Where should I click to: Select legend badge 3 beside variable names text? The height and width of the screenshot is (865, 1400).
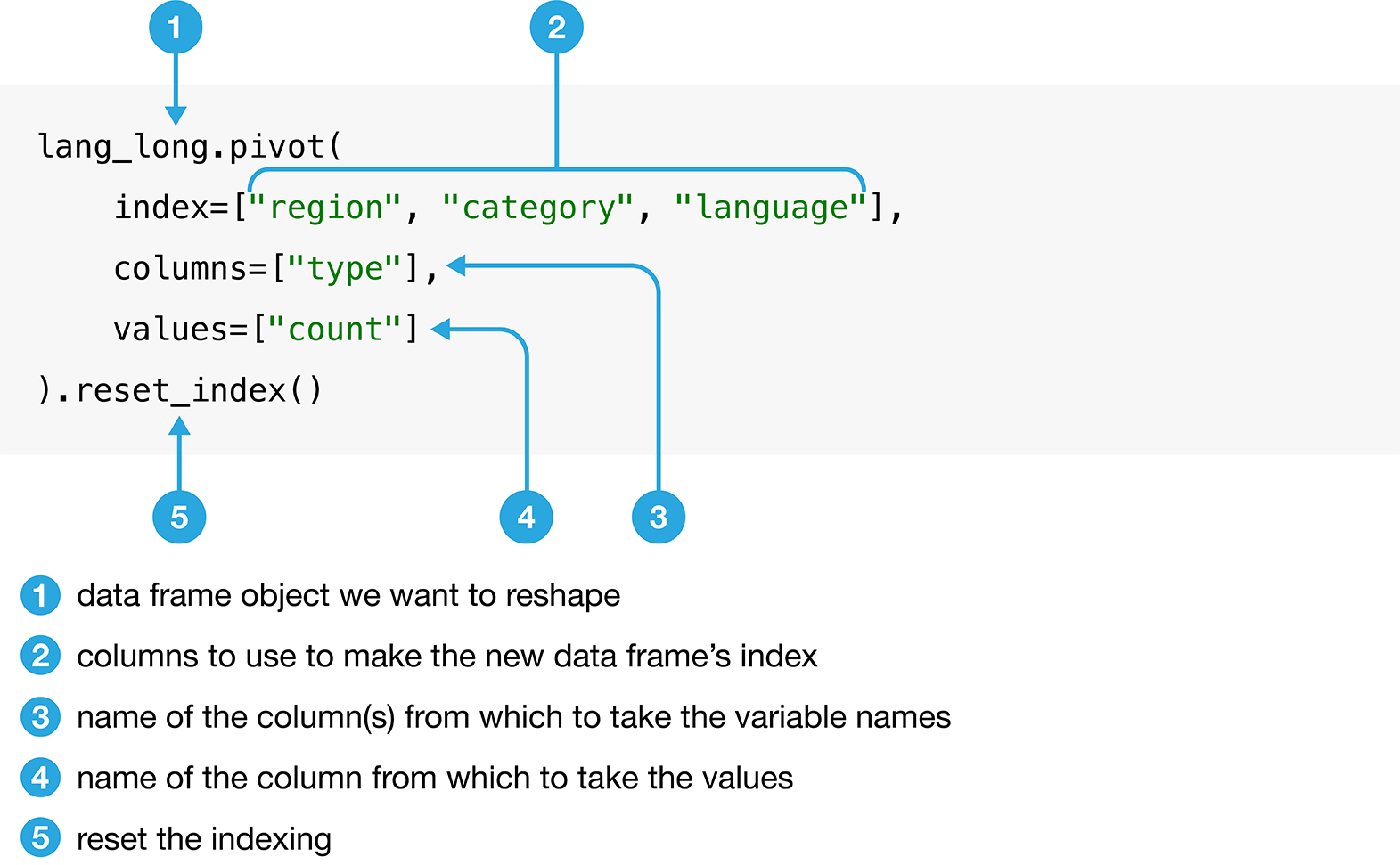[x=40, y=717]
